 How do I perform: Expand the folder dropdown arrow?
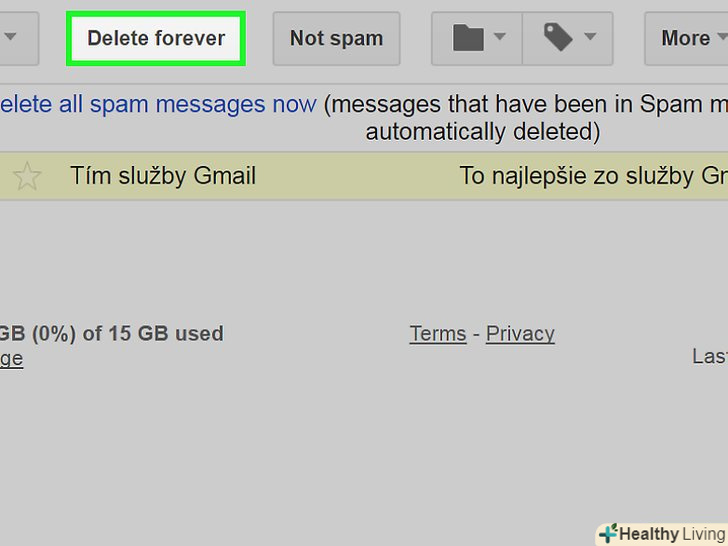500,38
